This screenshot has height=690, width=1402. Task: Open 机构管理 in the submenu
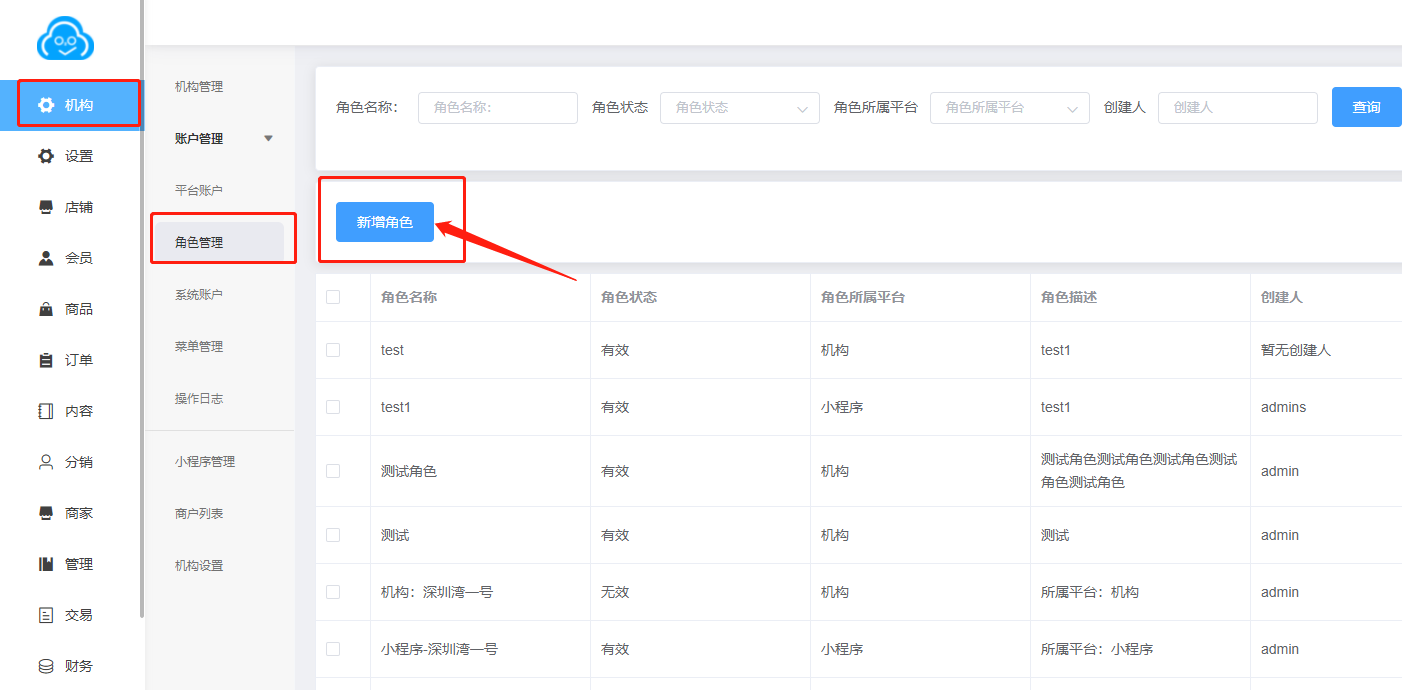click(x=199, y=87)
